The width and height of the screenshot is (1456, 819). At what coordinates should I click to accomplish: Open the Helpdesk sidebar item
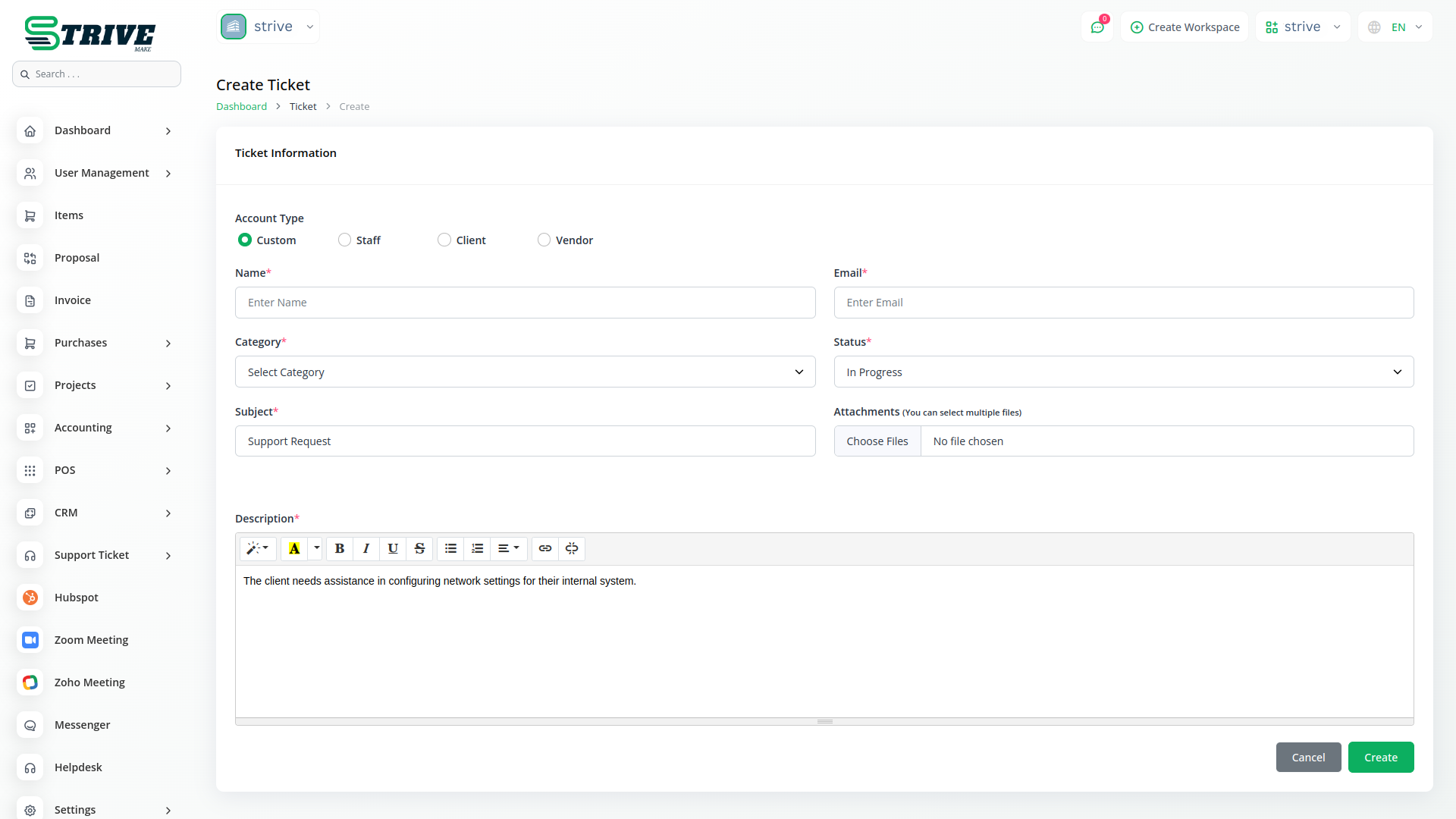coord(78,767)
